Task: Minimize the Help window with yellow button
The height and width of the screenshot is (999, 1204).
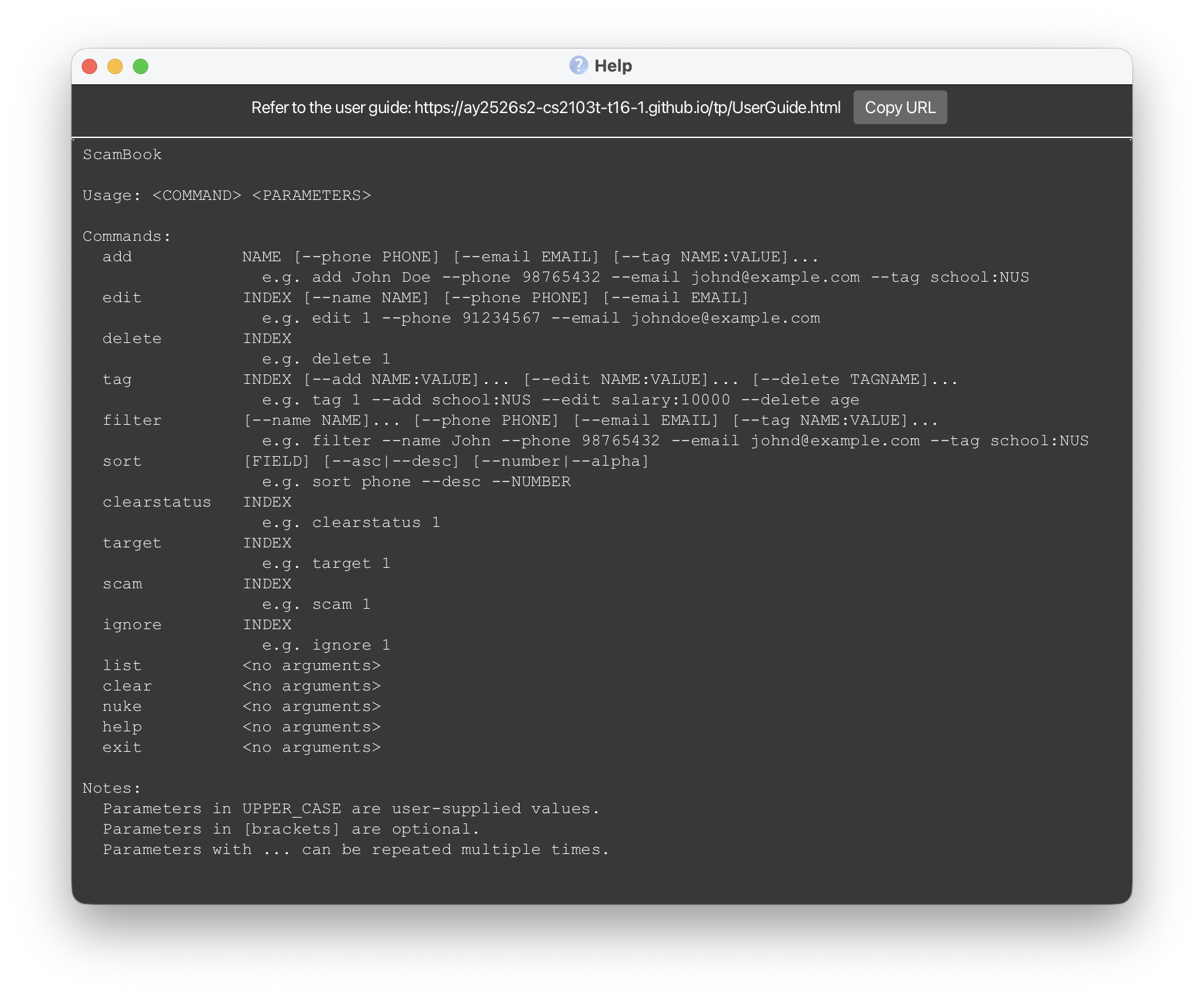Action: point(115,66)
